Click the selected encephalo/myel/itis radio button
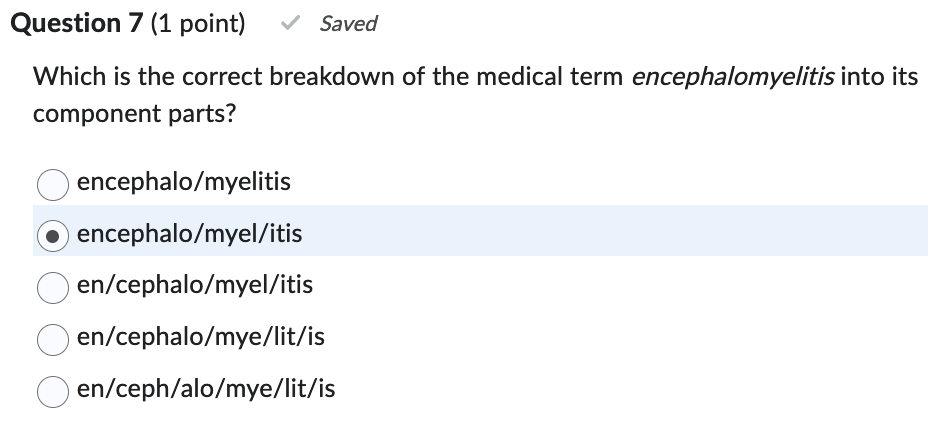The width and height of the screenshot is (928, 430). [52, 235]
